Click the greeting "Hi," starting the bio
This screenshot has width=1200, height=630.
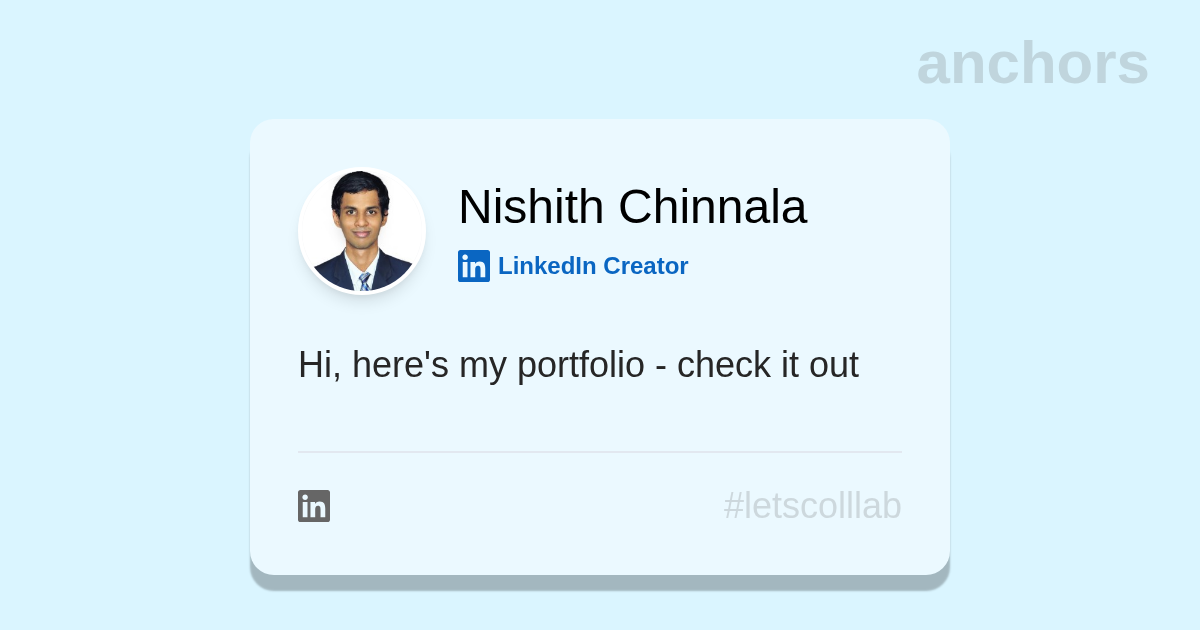click(319, 365)
